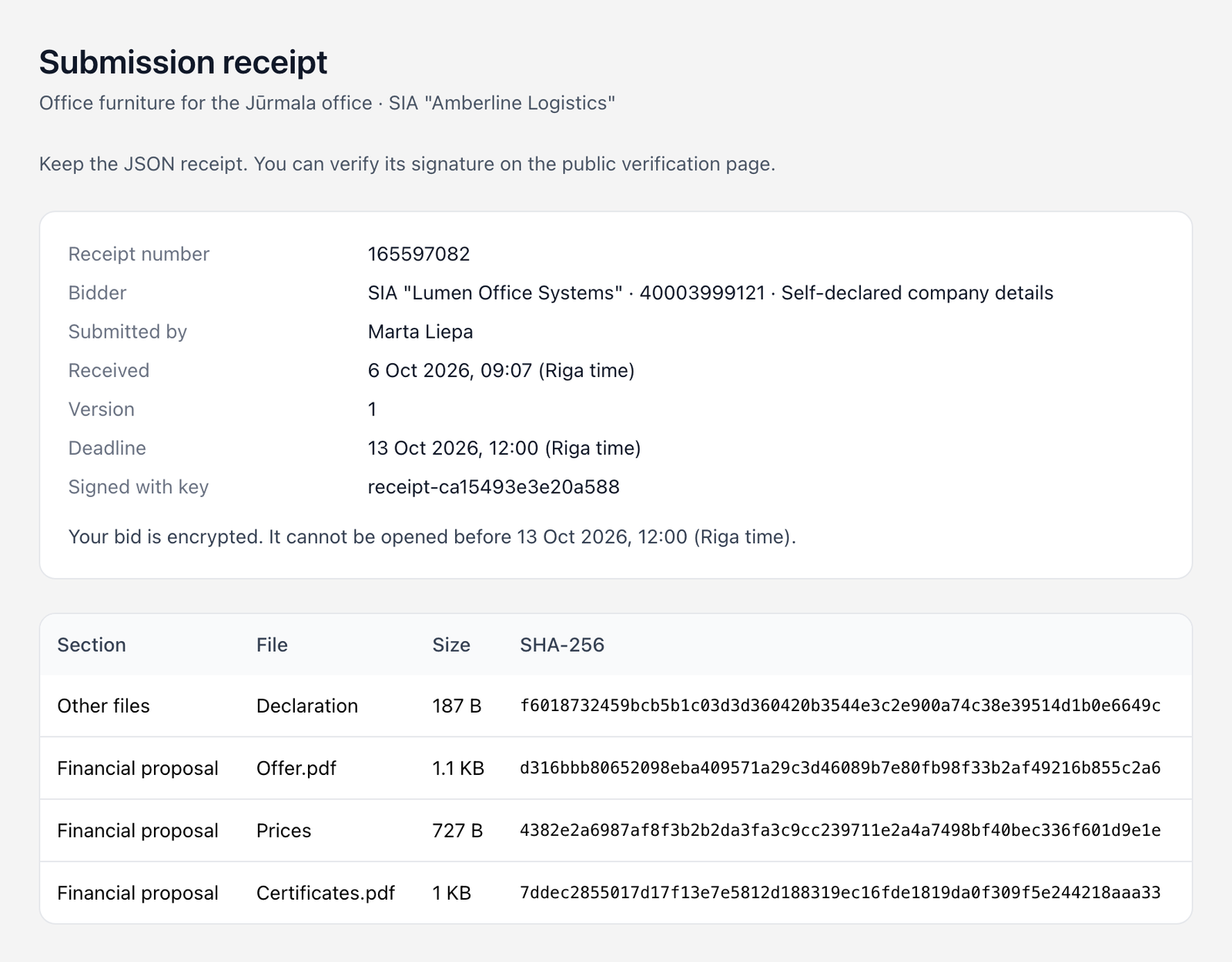This screenshot has width=1232, height=962.
Task: Select the version value 1
Action: [x=373, y=409]
